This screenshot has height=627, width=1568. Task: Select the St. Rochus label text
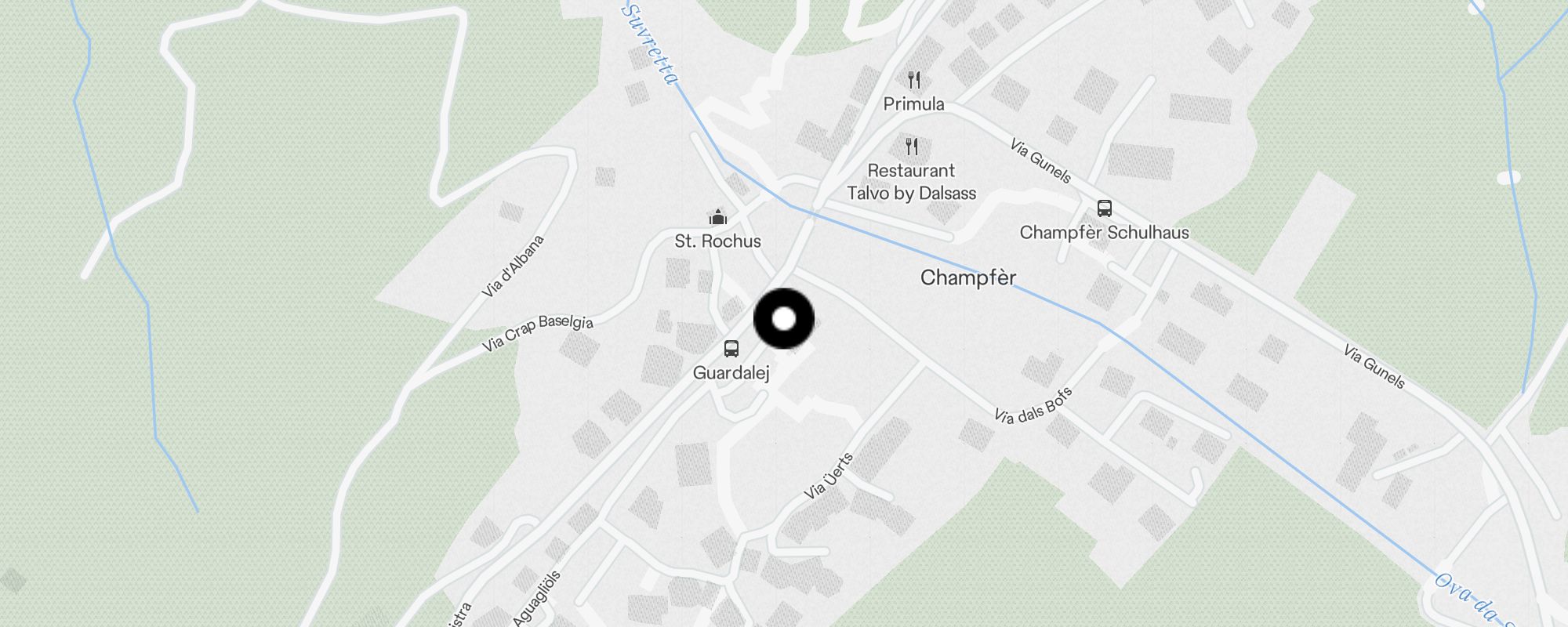pyautogui.click(x=718, y=241)
